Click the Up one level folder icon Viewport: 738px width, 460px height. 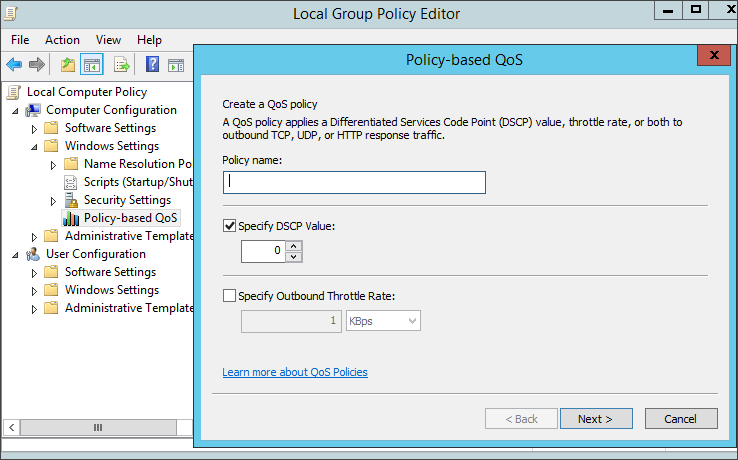[67, 65]
